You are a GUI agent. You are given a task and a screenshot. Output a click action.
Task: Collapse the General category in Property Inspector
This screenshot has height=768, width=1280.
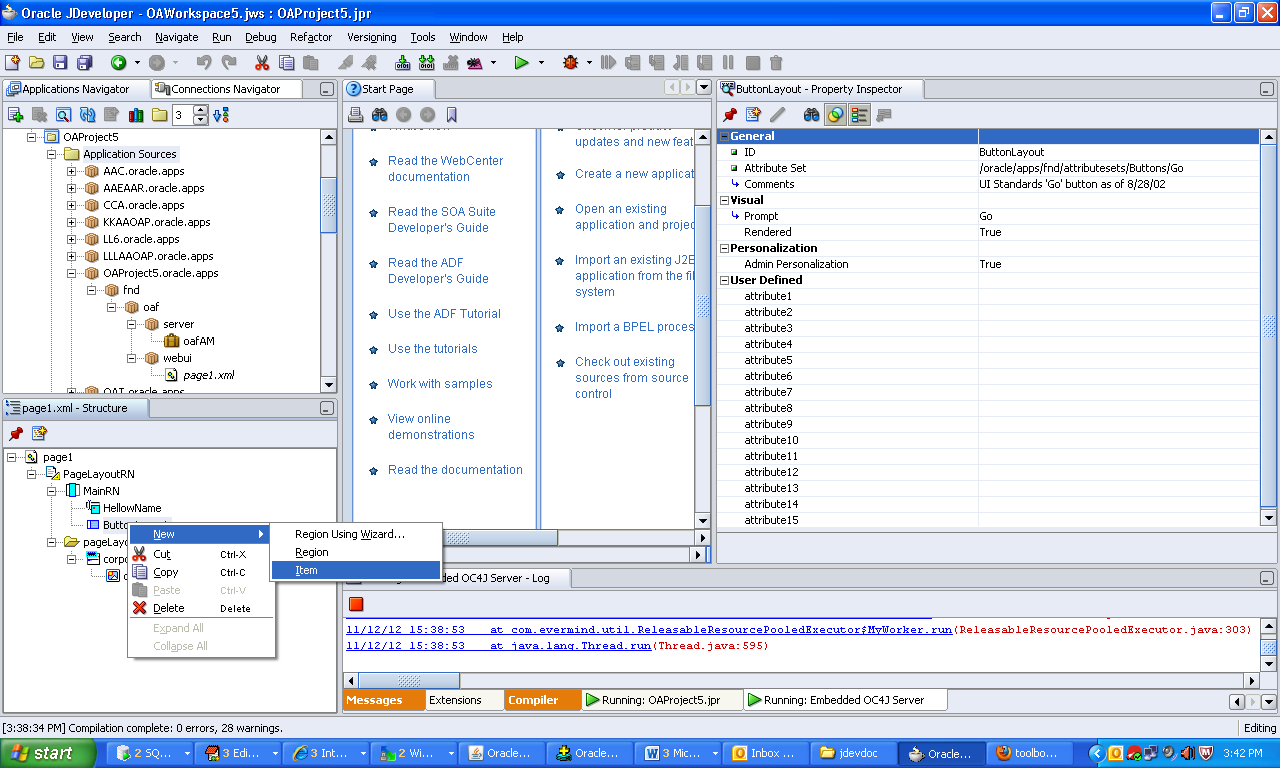click(724, 136)
